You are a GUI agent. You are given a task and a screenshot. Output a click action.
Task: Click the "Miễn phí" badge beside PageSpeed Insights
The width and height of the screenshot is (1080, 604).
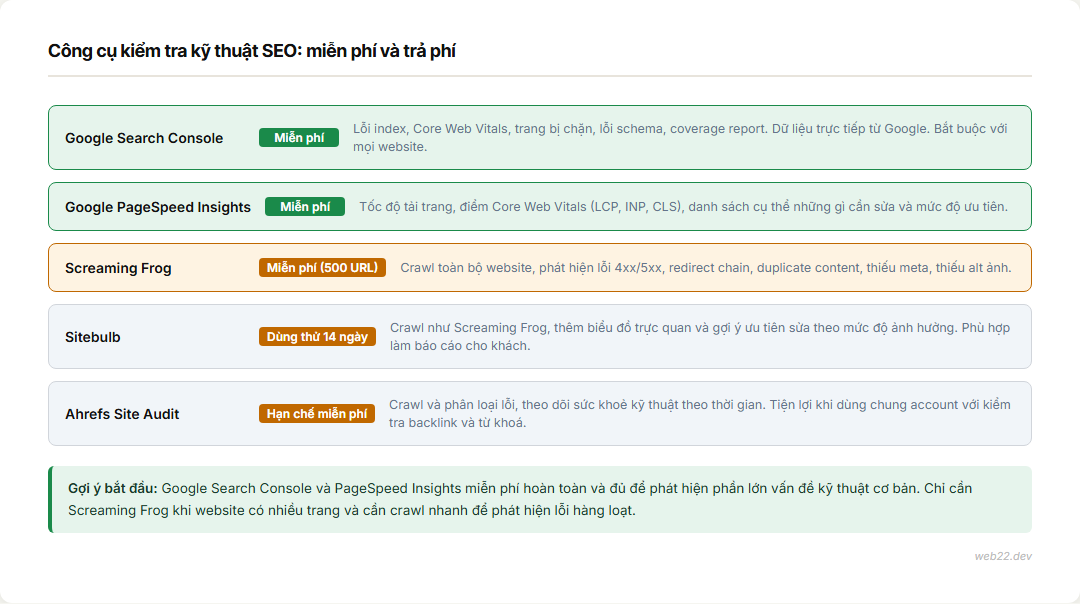point(305,207)
